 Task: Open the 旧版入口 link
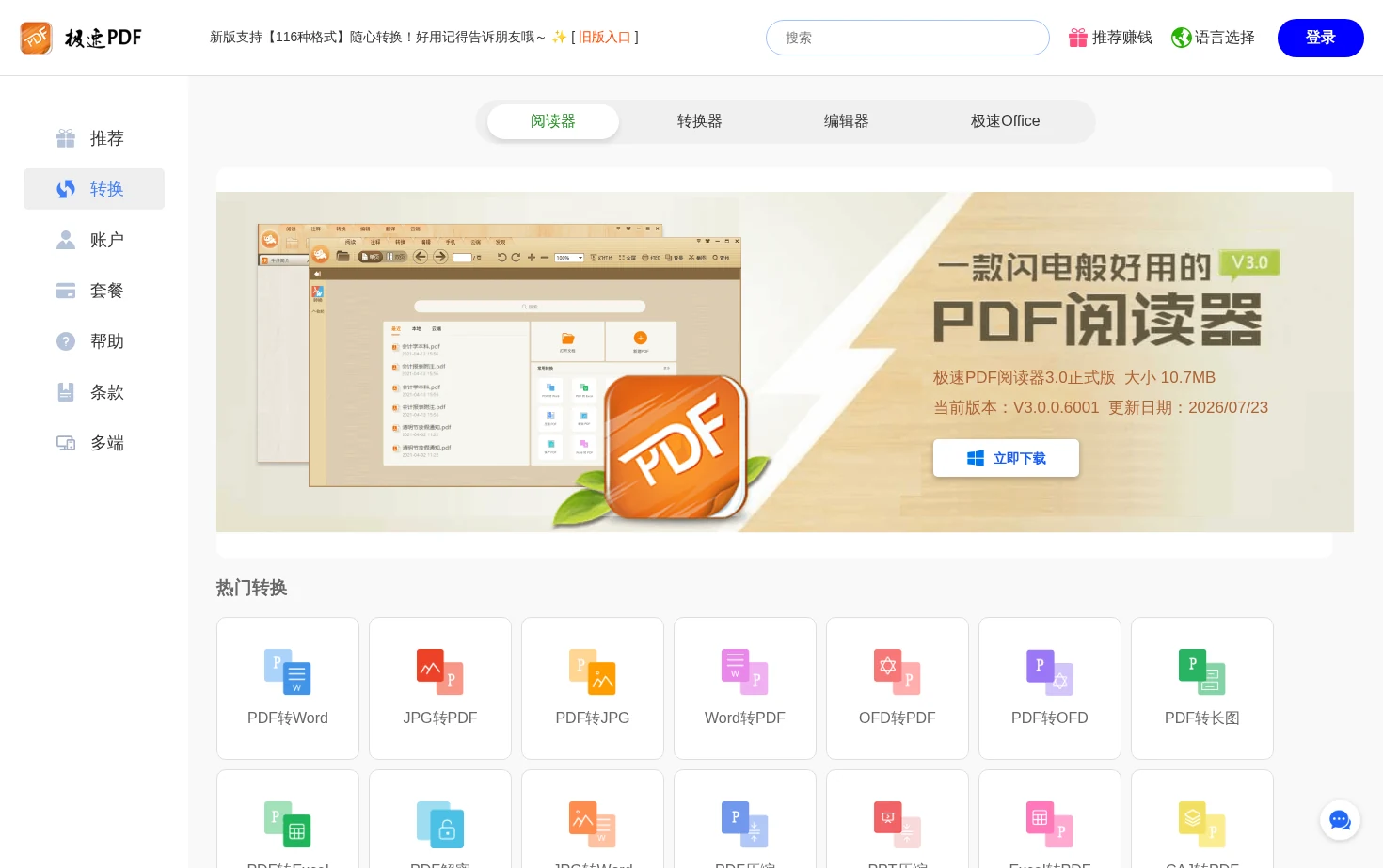(x=604, y=37)
